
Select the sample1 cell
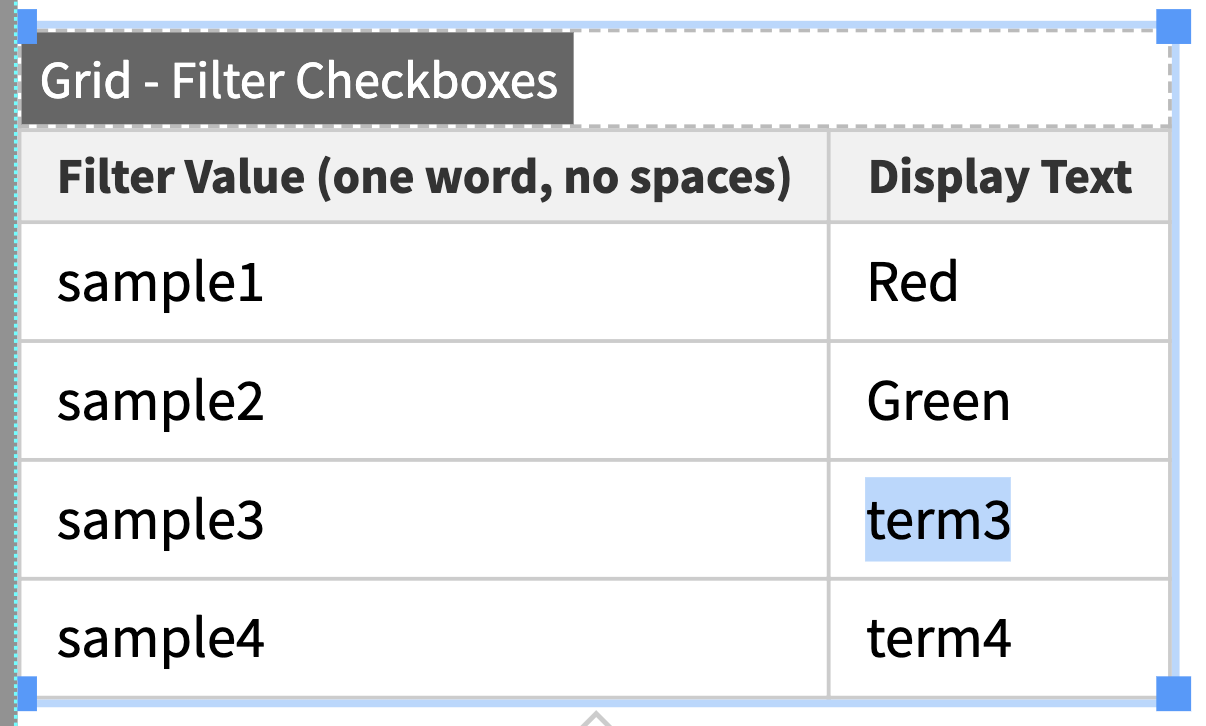click(425, 282)
